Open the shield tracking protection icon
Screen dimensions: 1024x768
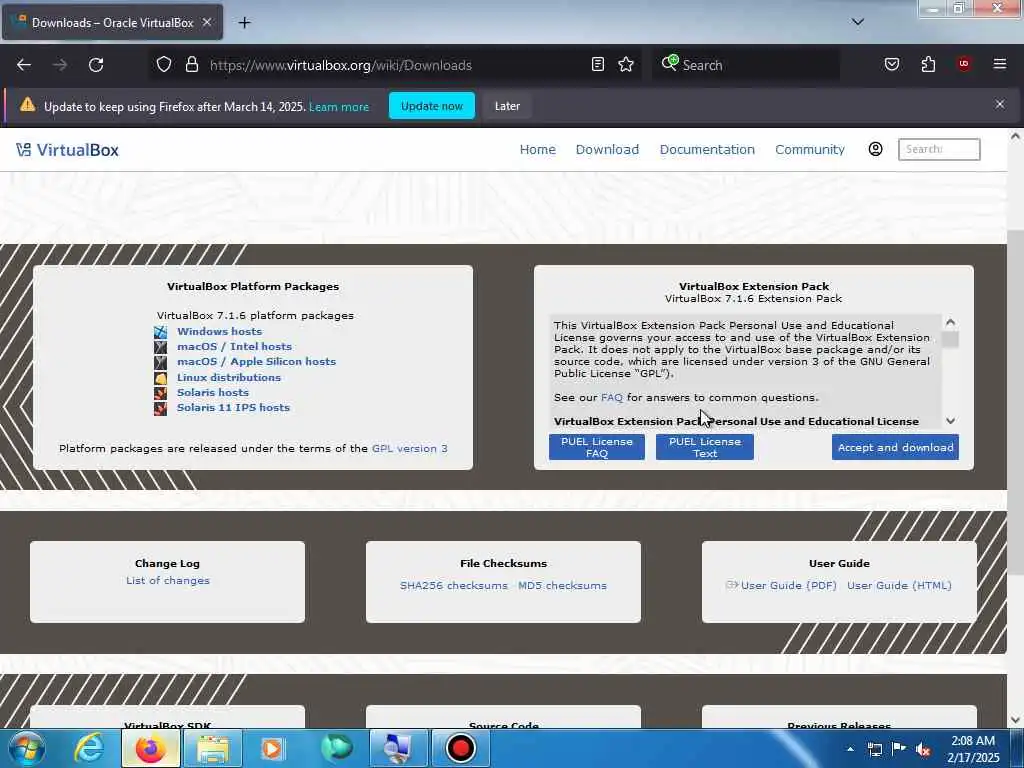tap(164, 65)
